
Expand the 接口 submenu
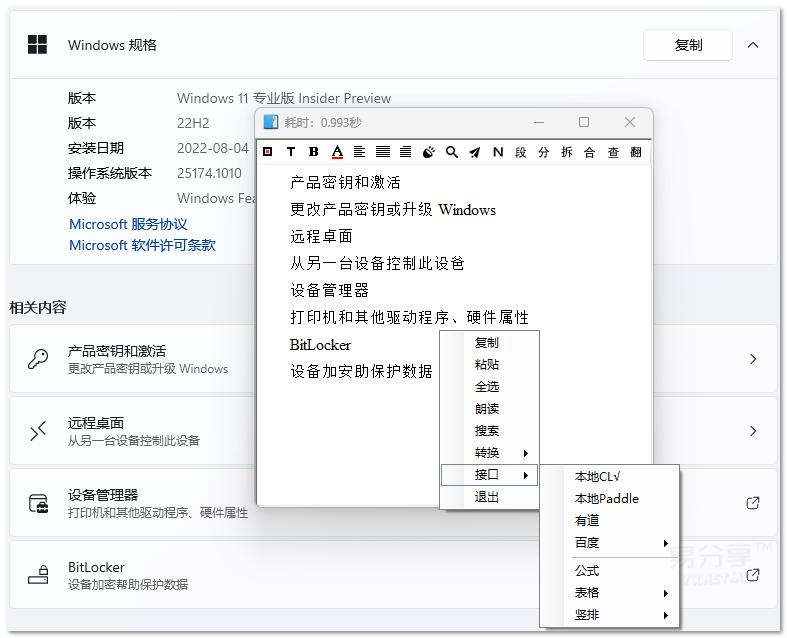(x=489, y=475)
